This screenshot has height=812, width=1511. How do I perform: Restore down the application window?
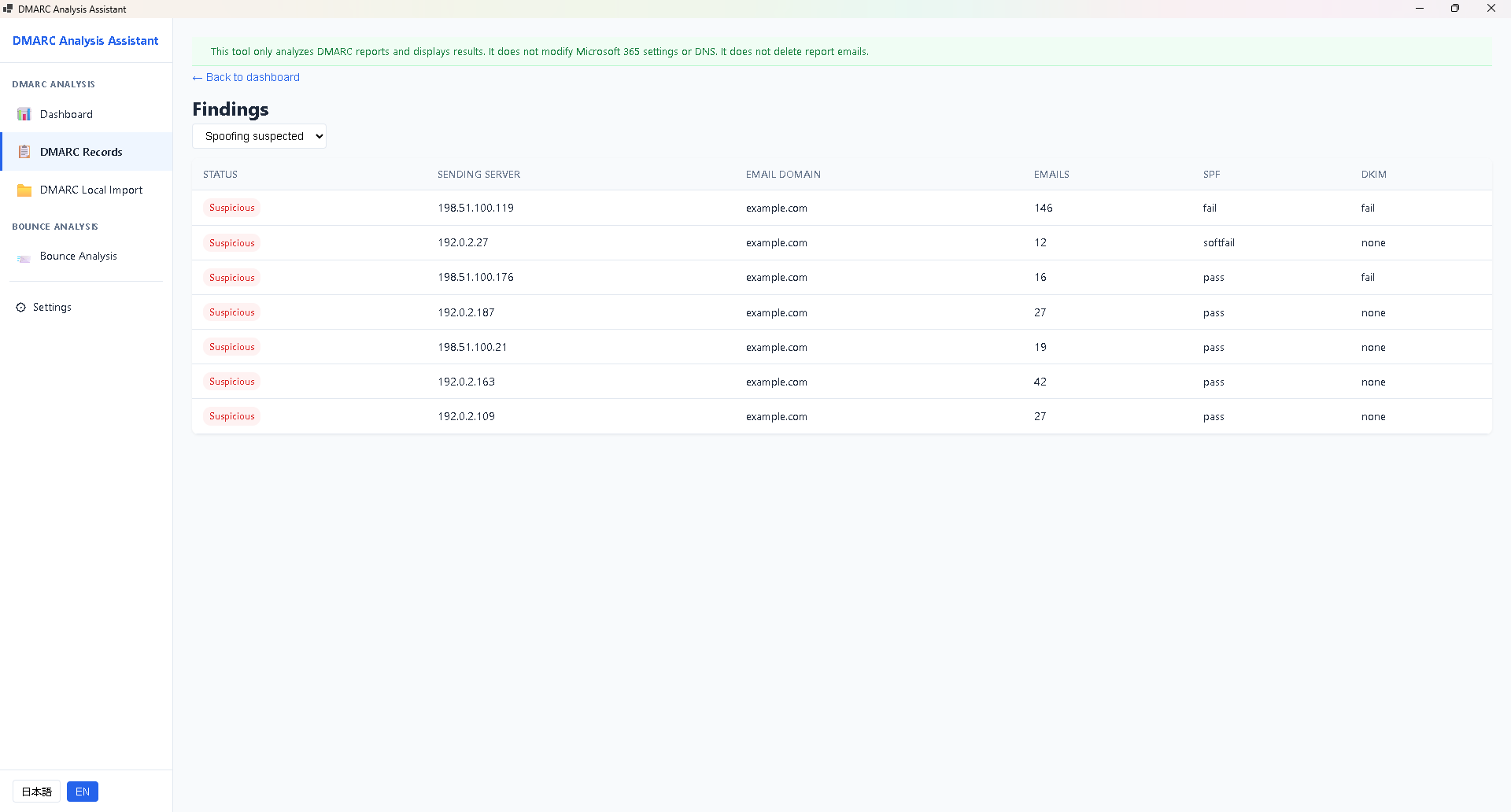pos(1455,9)
